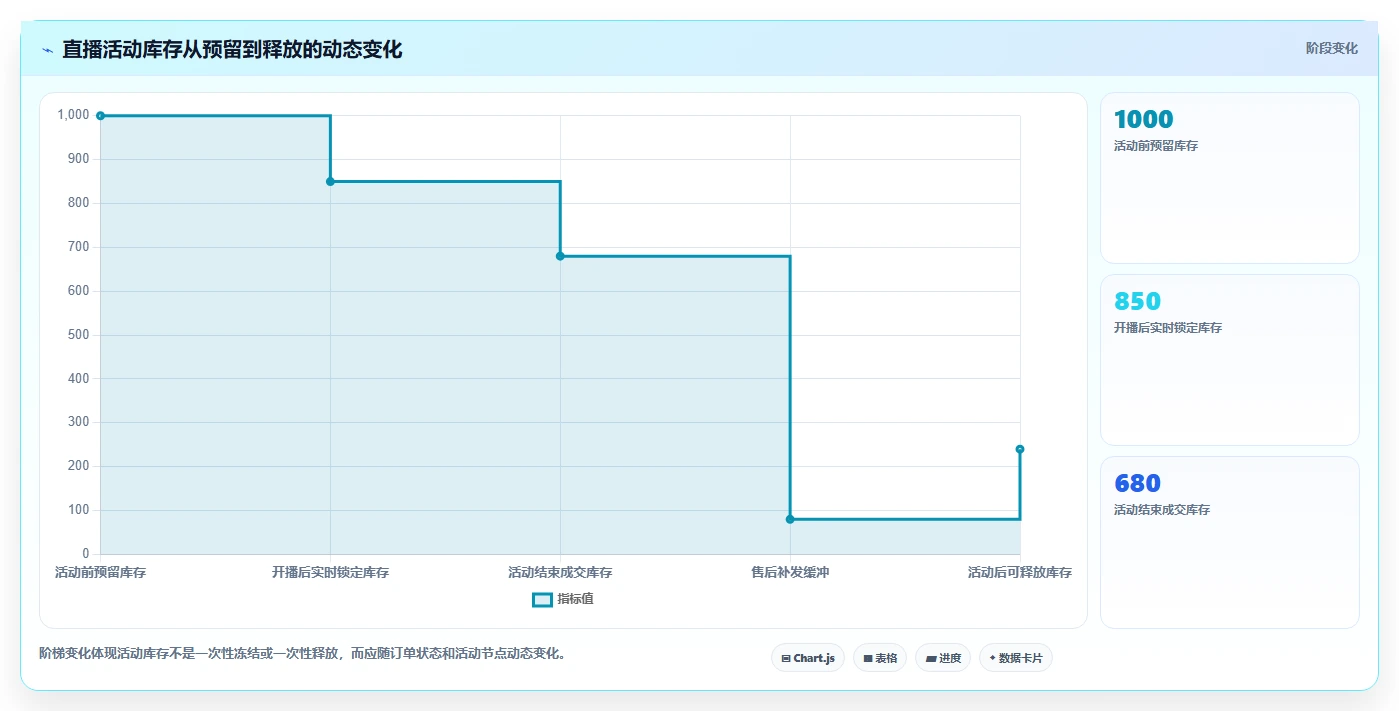The width and height of the screenshot is (1399, 711).
Task: Select the 表格 tag pill
Action: tap(880, 658)
